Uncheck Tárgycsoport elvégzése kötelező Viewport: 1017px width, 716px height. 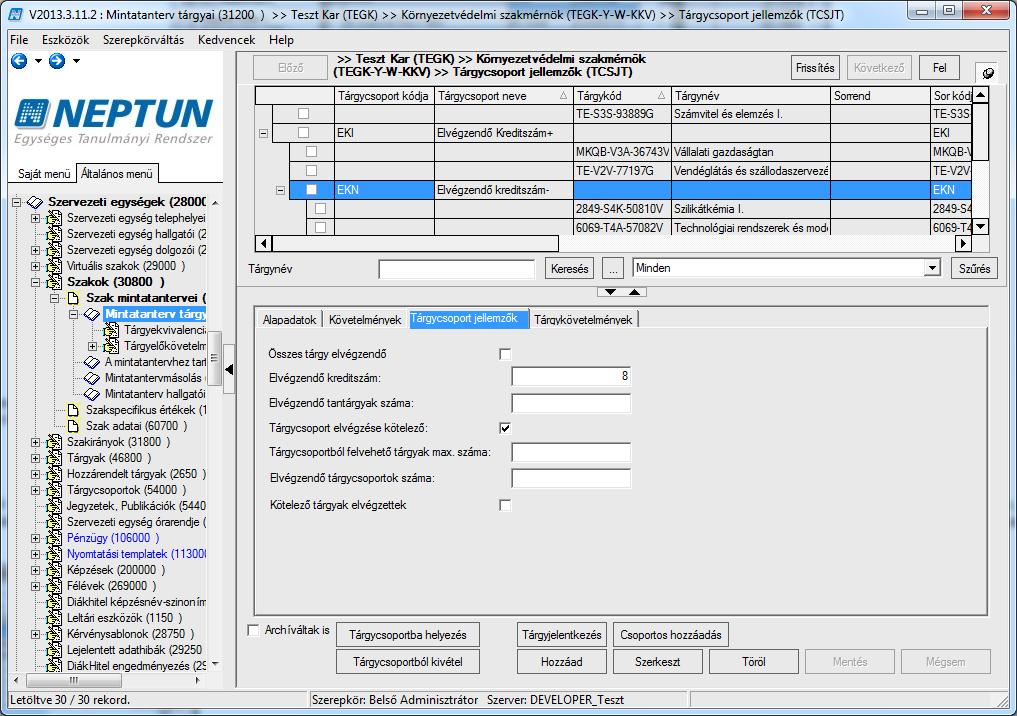505,428
